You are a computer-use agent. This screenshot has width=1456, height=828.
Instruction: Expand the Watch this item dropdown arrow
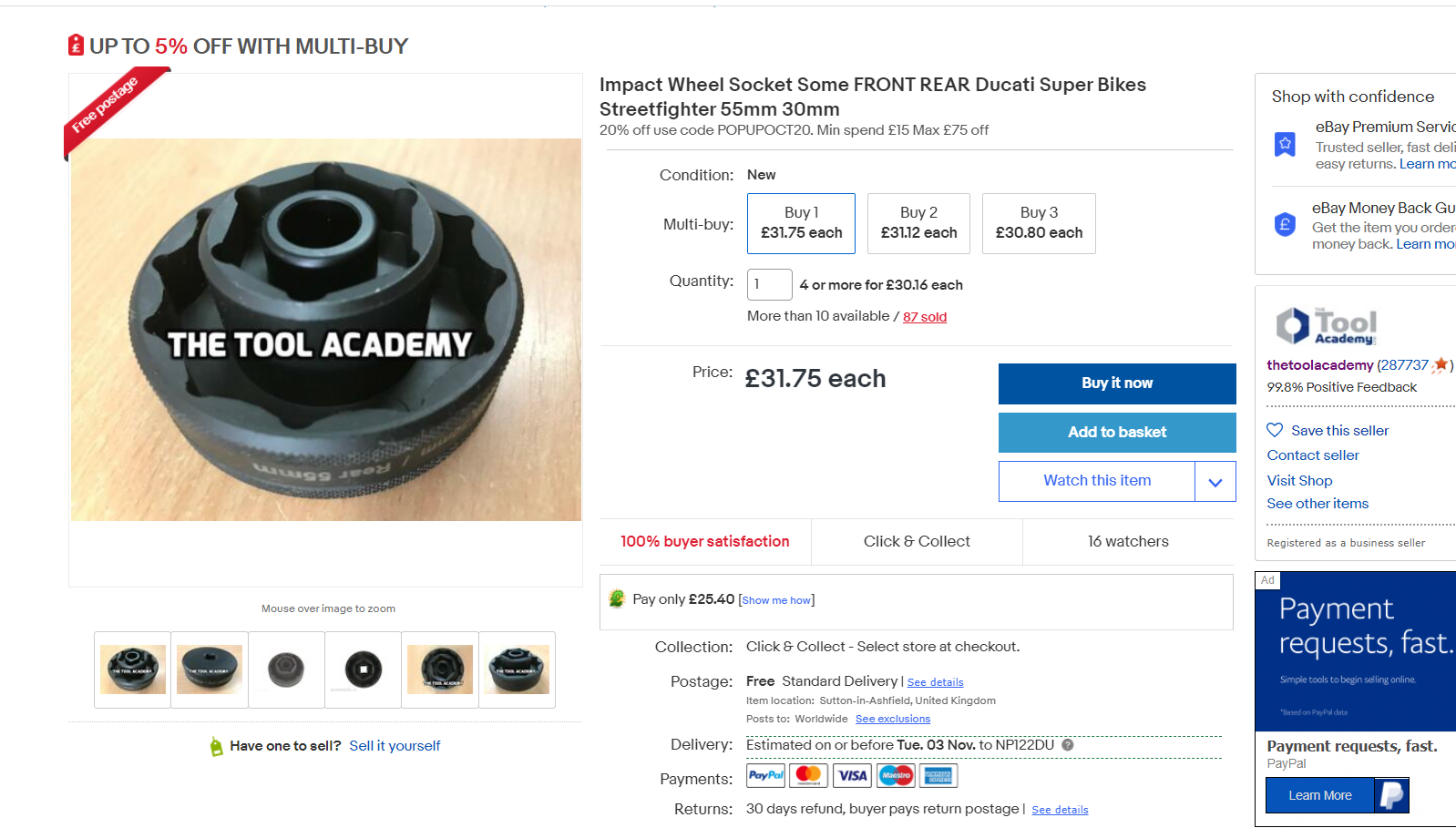point(1215,482)
